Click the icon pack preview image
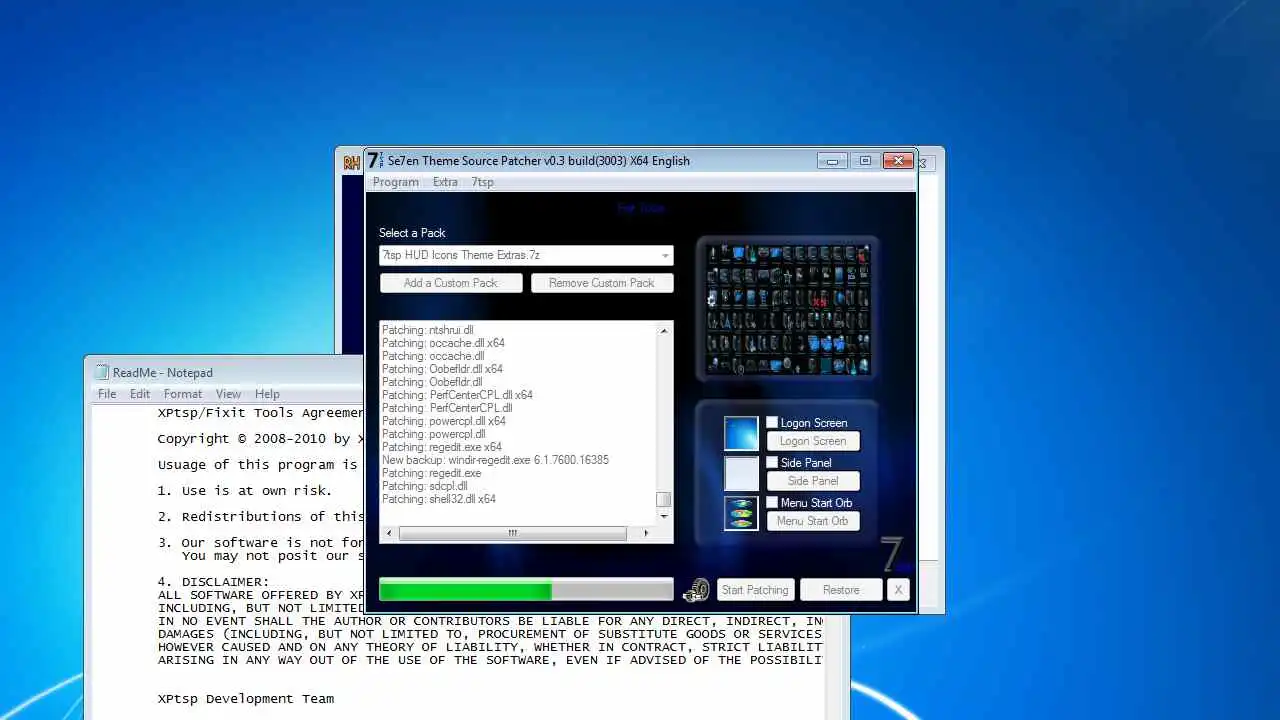Screen dimensions: 1280x720 coord(788,309)
